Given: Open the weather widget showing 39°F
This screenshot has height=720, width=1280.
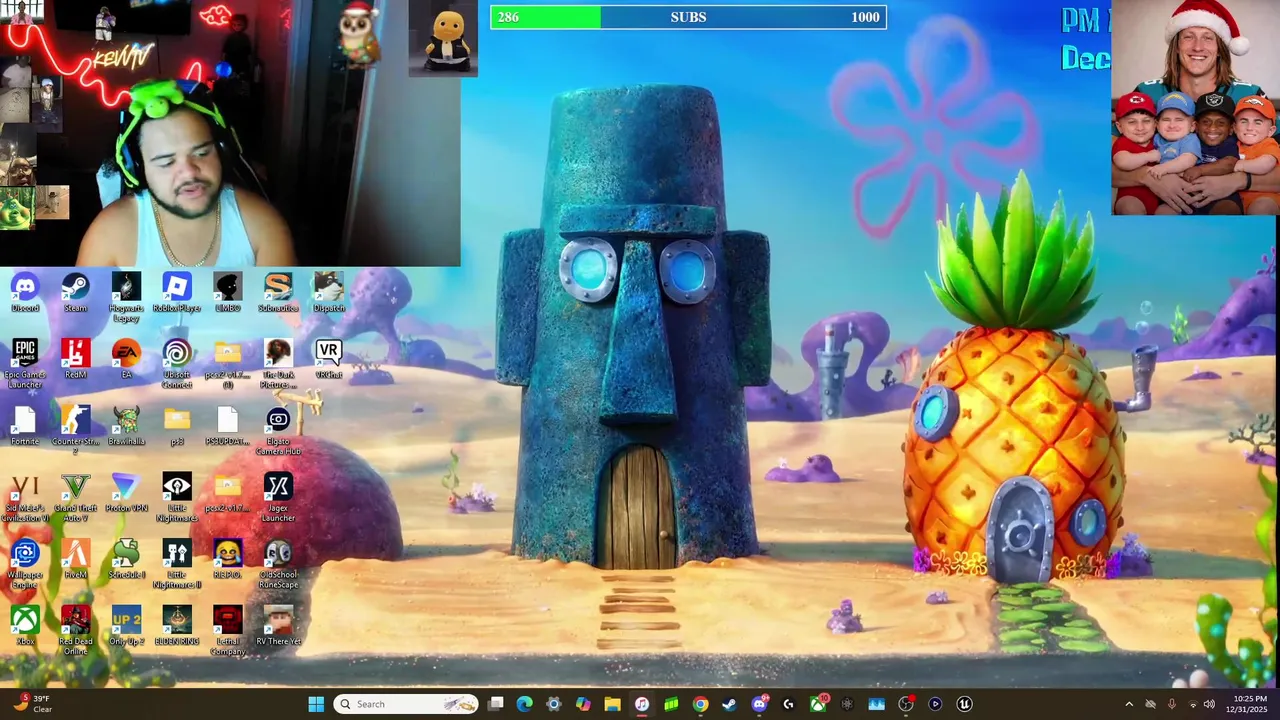Looking at the screenshot, I should pos(31,704).
